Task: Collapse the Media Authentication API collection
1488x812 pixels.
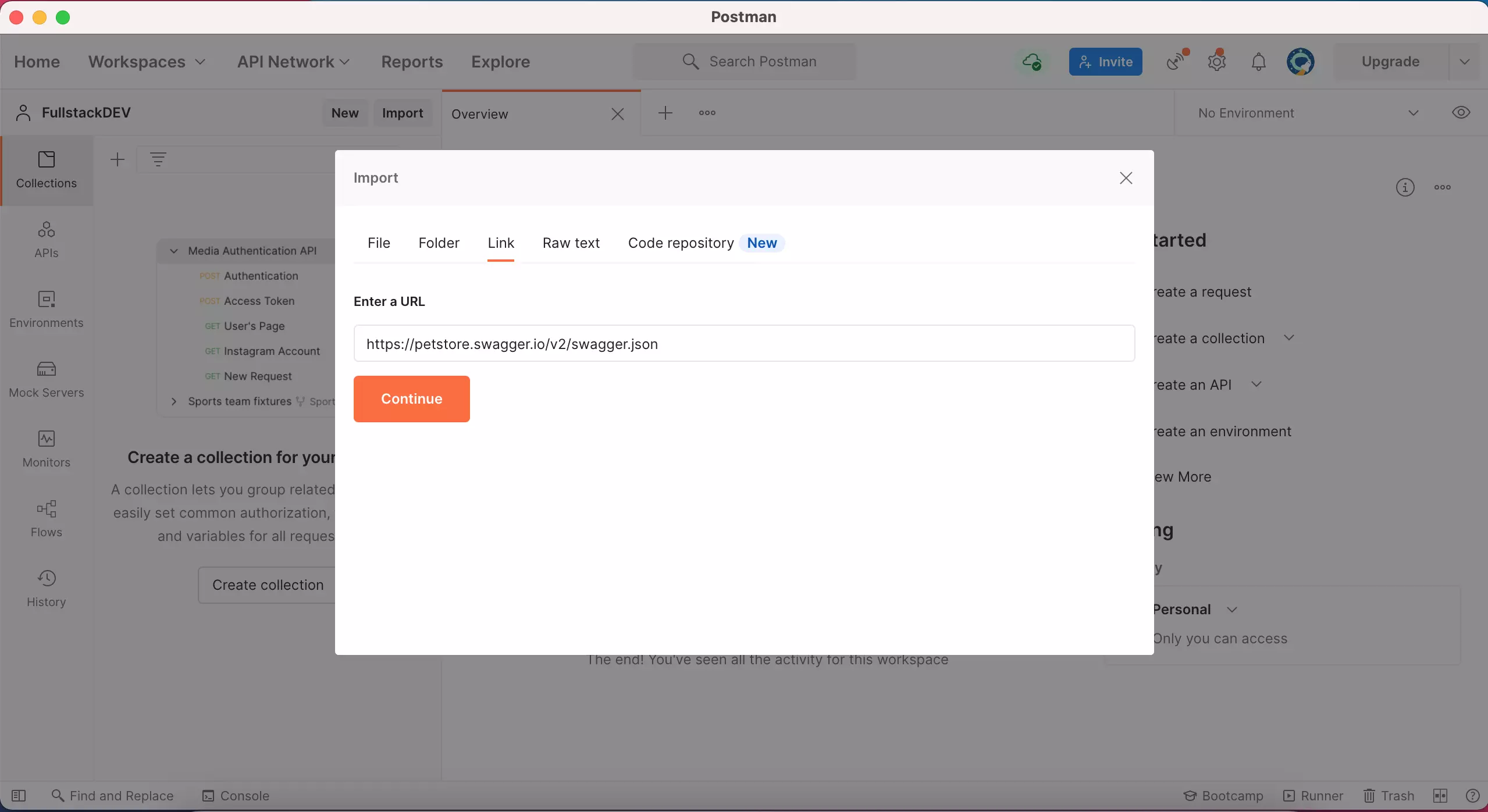Action: tap(173, 251)
